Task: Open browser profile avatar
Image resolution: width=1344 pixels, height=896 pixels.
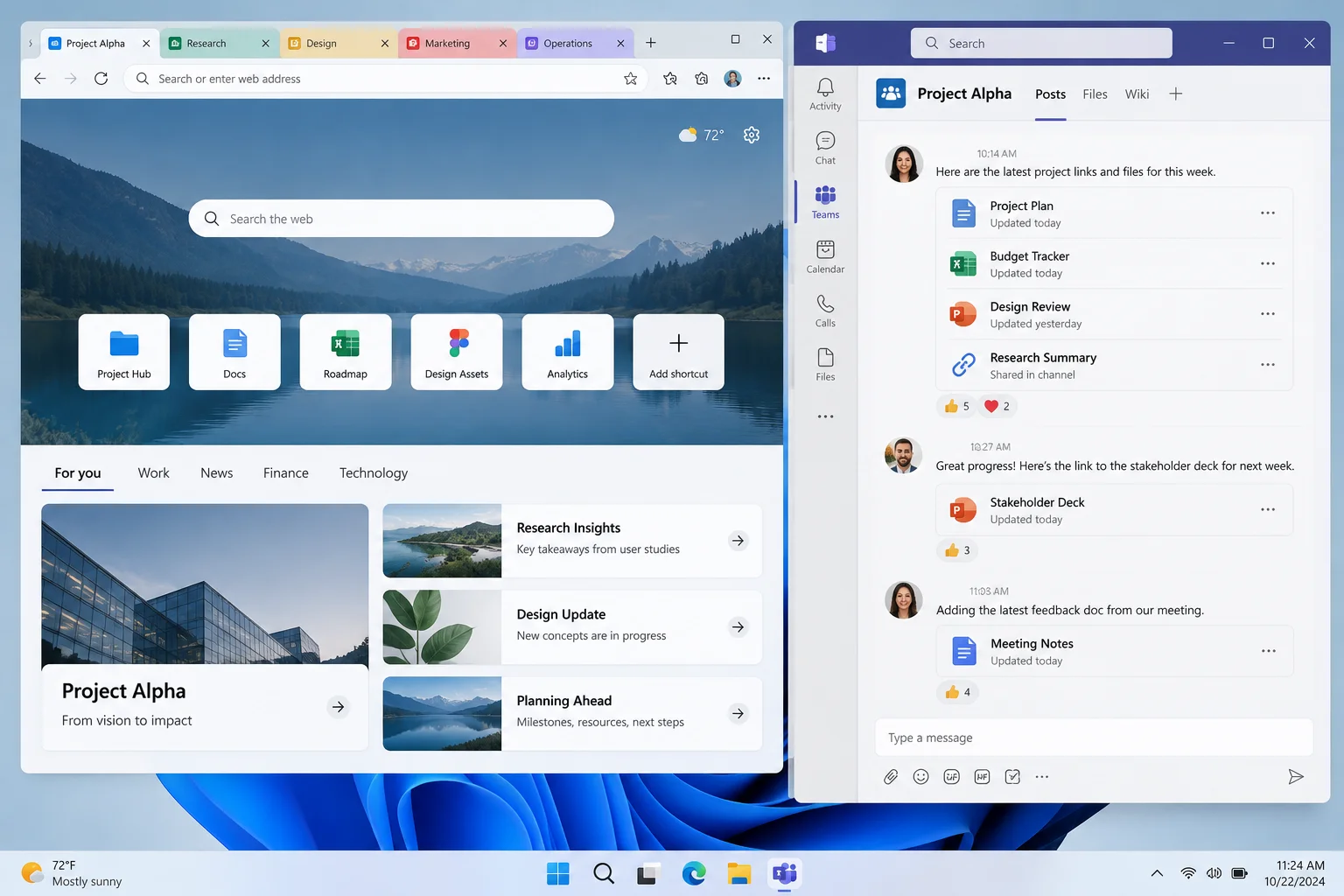Action: [x=733, y=79]
